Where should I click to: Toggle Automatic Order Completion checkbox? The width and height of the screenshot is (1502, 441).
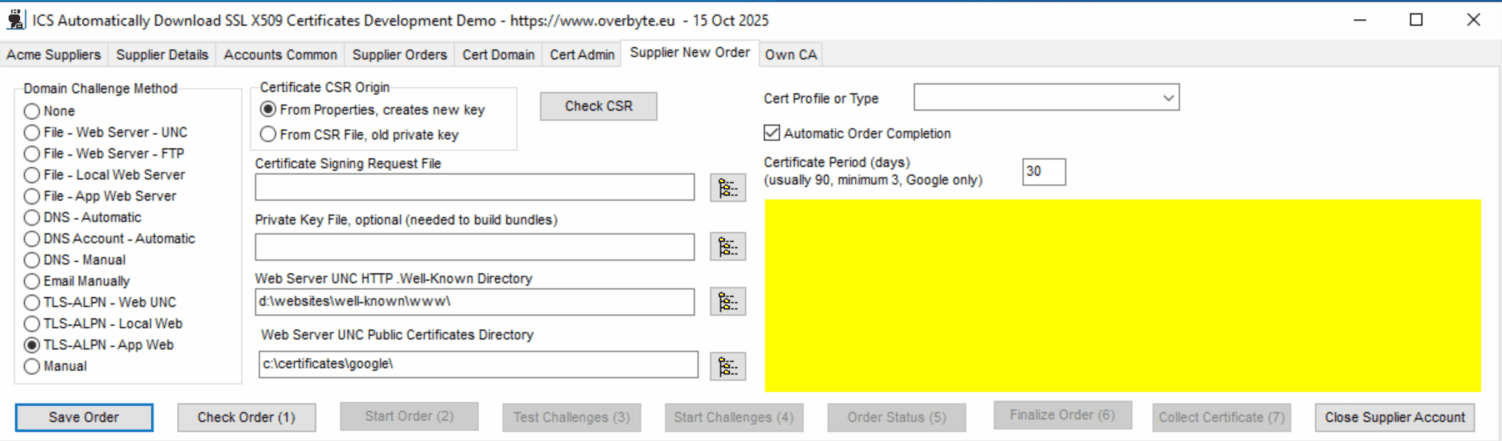pos(772,133)
